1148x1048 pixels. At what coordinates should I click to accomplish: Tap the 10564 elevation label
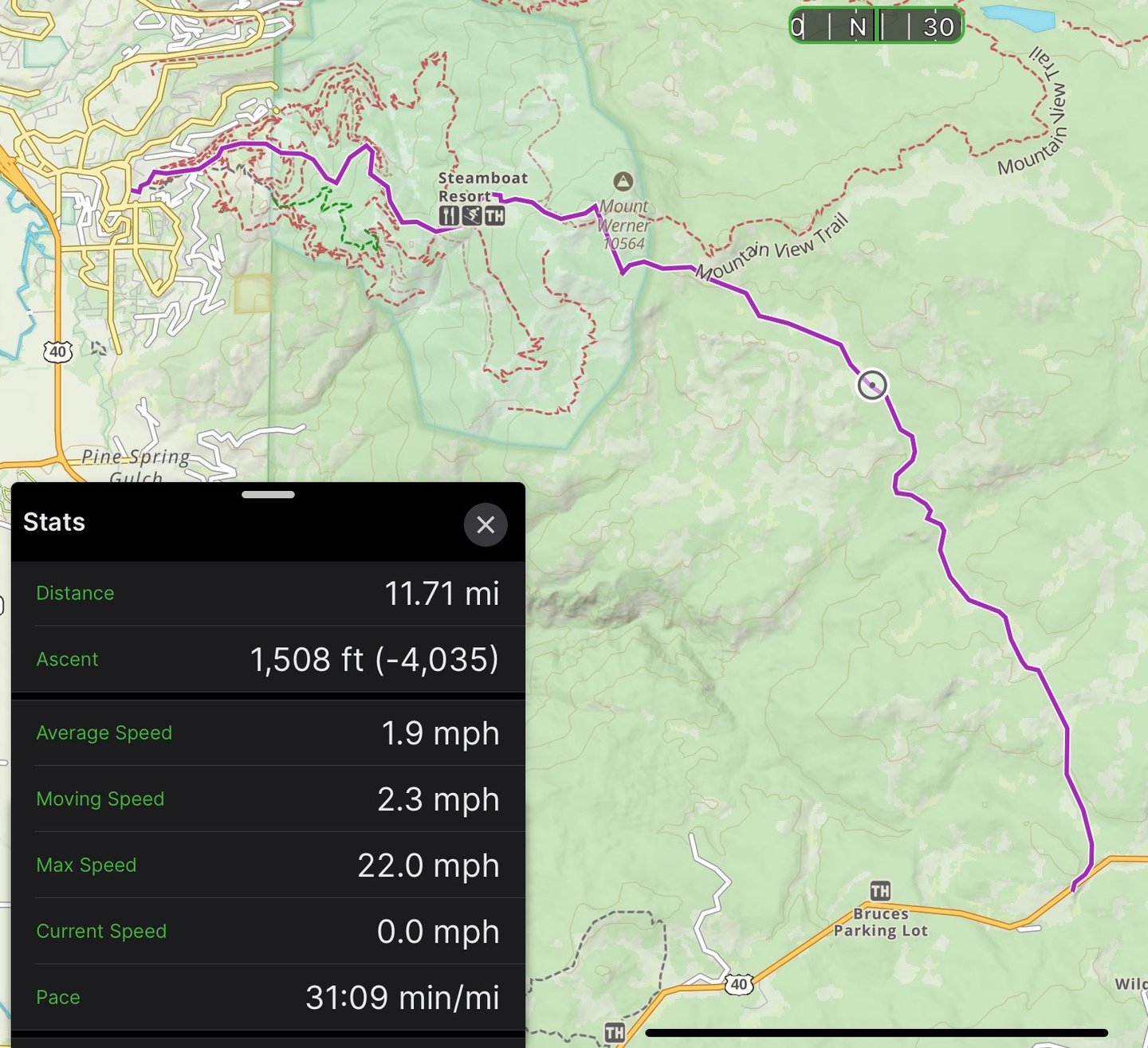624,244
